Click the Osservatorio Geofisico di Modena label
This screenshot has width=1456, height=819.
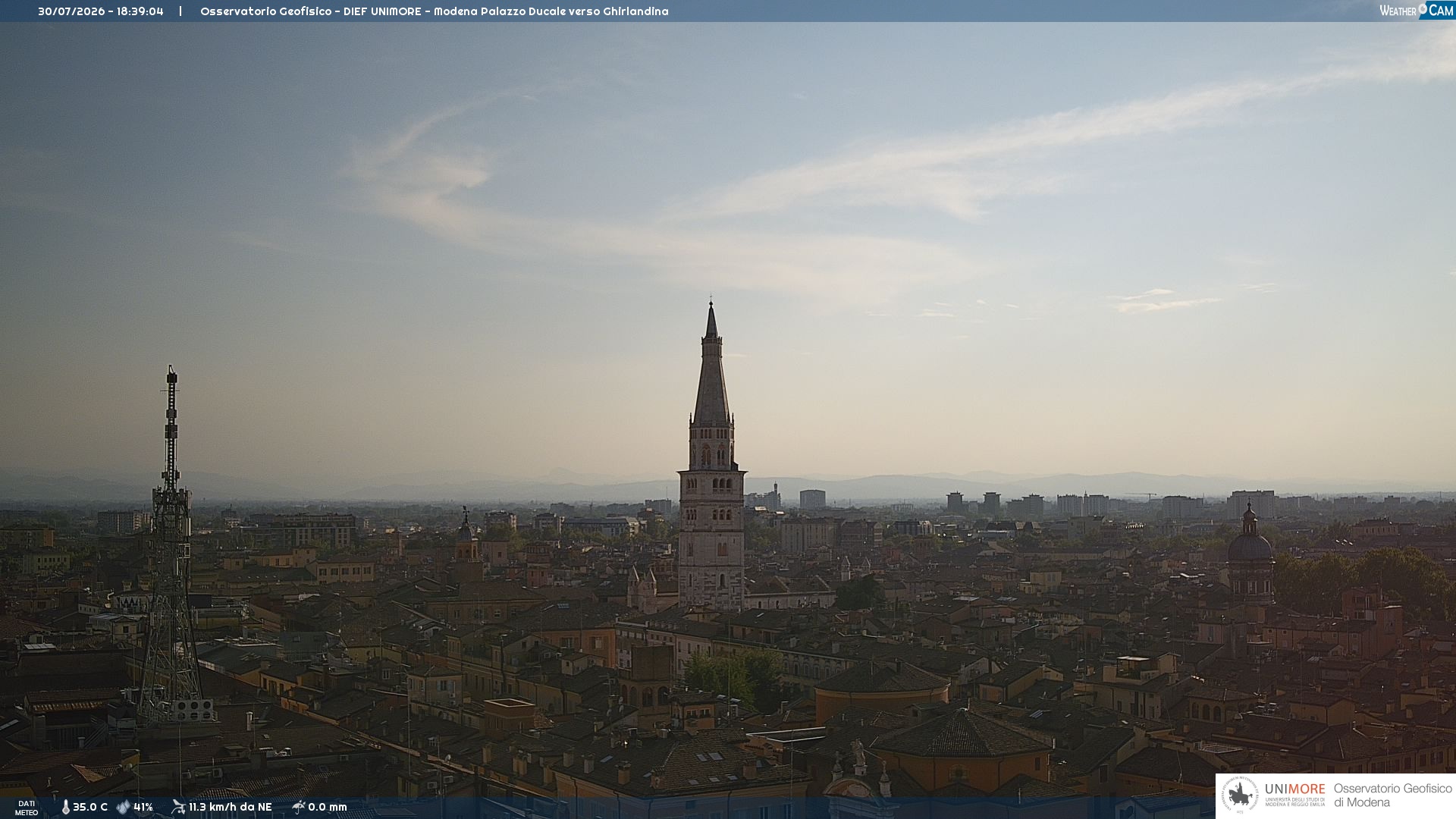point(1392,795)
